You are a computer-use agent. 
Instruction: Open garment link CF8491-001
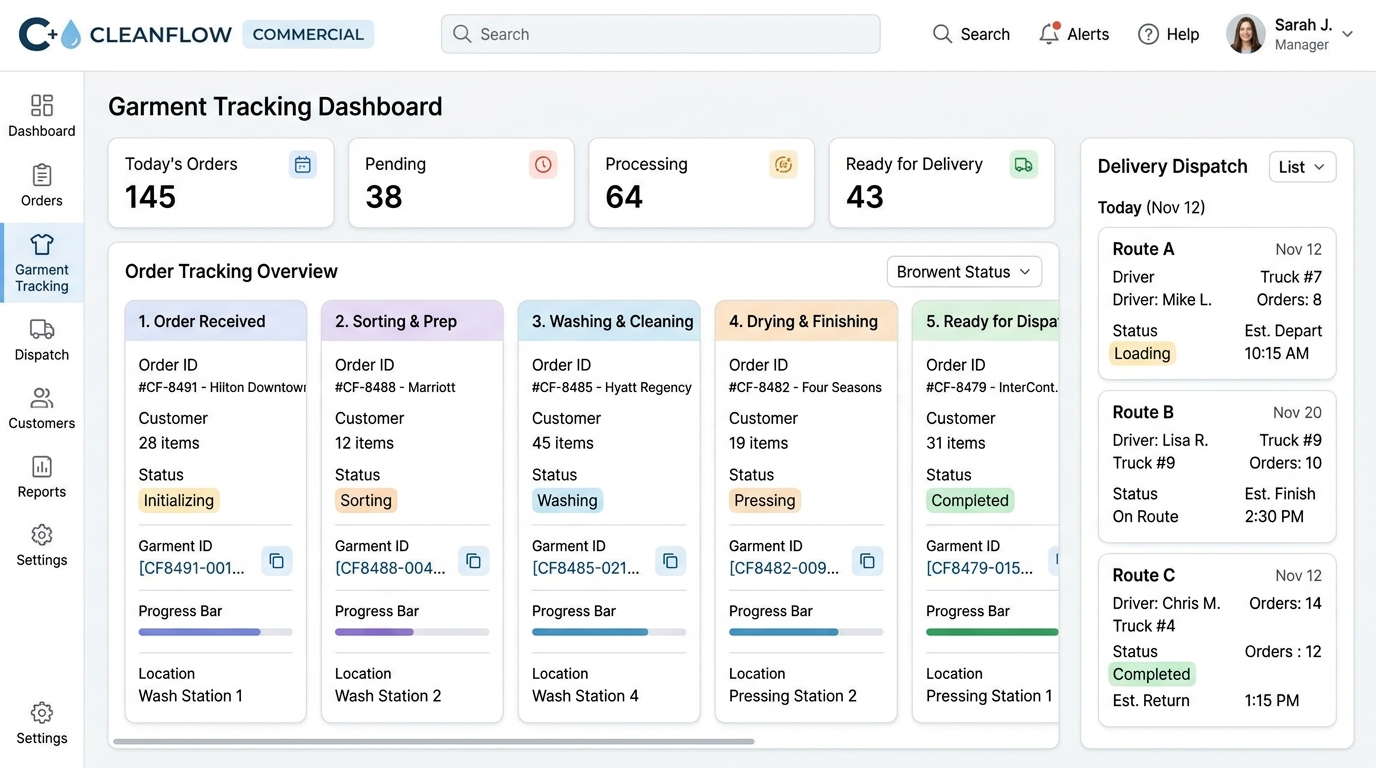[192, 568]
